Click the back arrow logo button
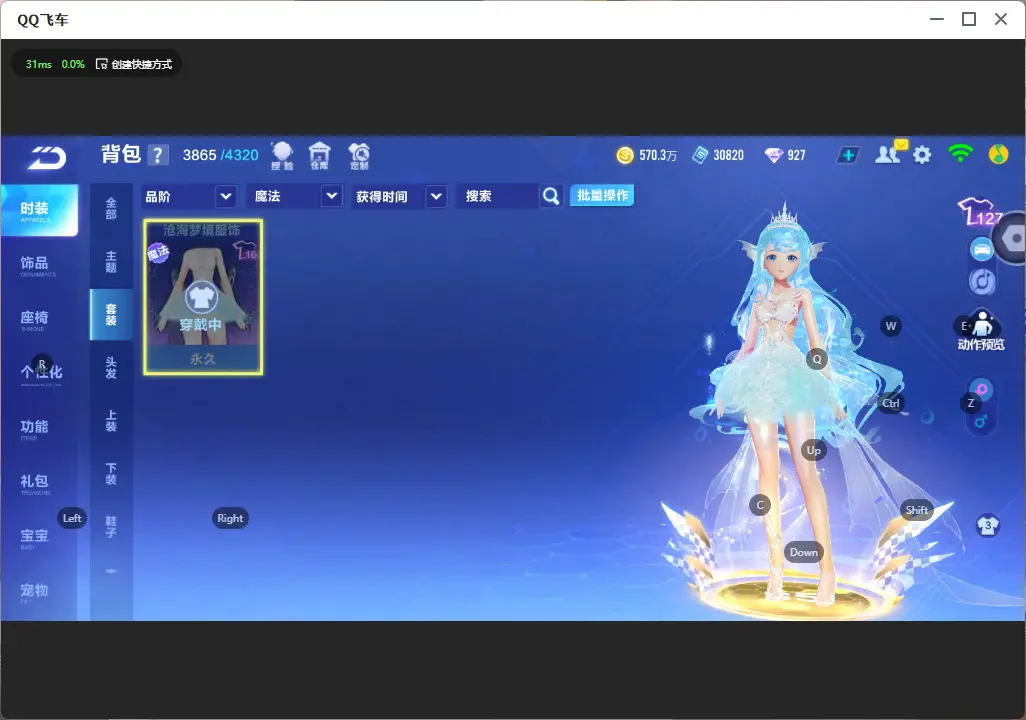The width and height of the screenshot is (1026, 720). click(x=47, y=157)
